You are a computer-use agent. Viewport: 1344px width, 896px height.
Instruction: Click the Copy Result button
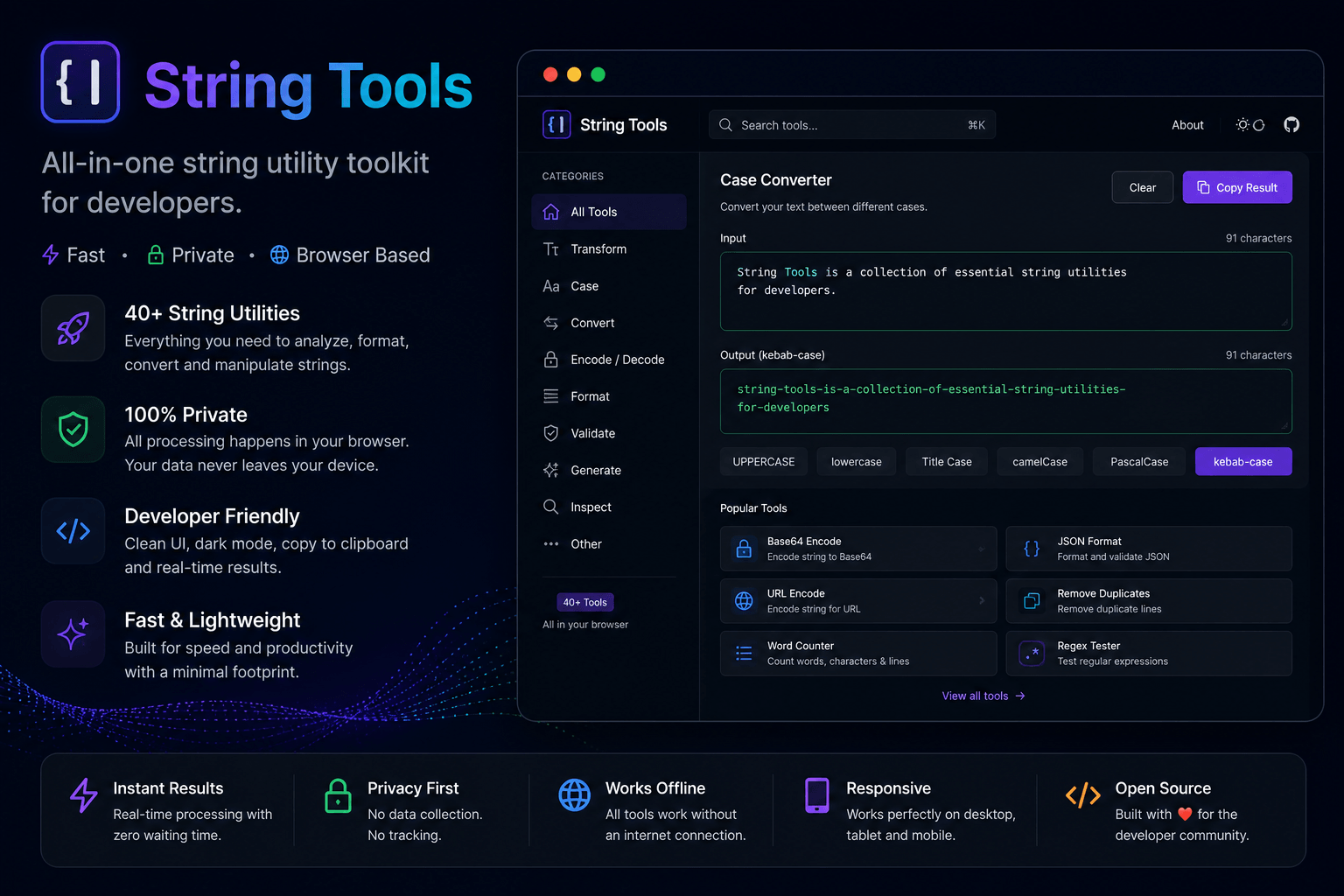click(x=1237, y=187)
